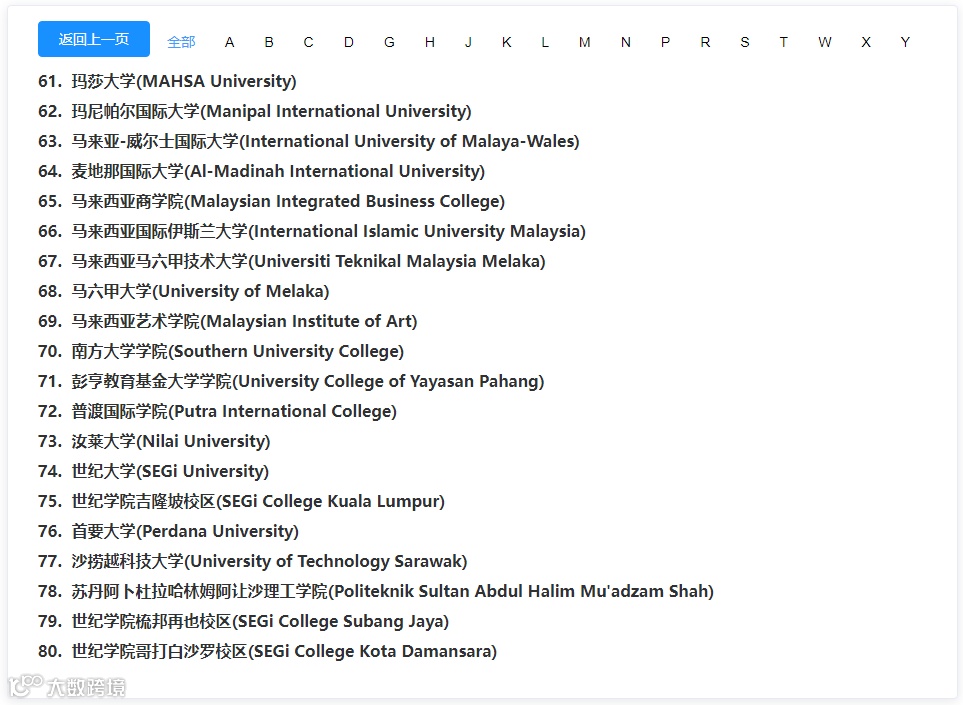Filter list by letter B
Screen dimensions: 963x705
click(269, 42)
